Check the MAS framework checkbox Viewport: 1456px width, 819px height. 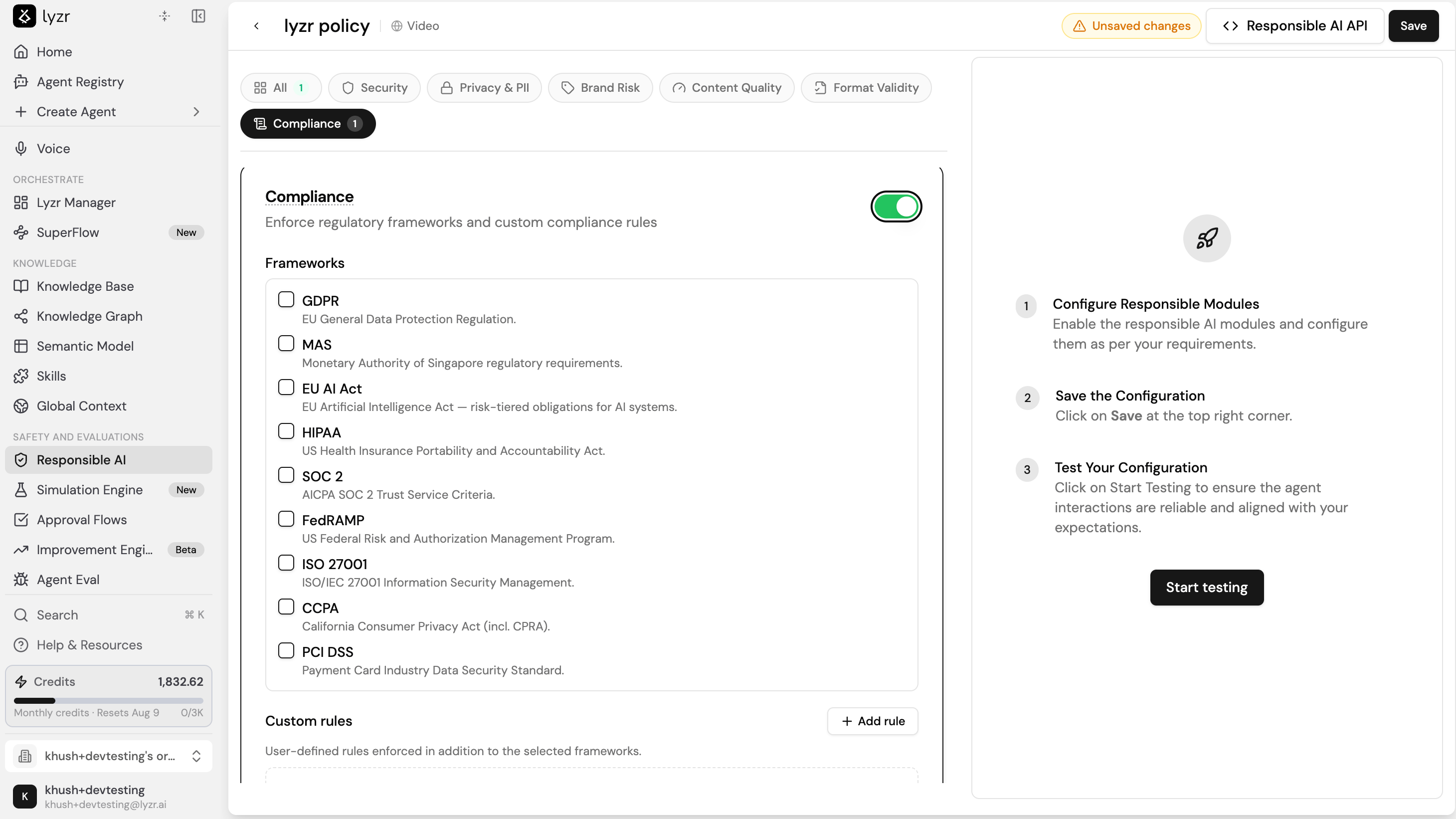click(286, 344)
